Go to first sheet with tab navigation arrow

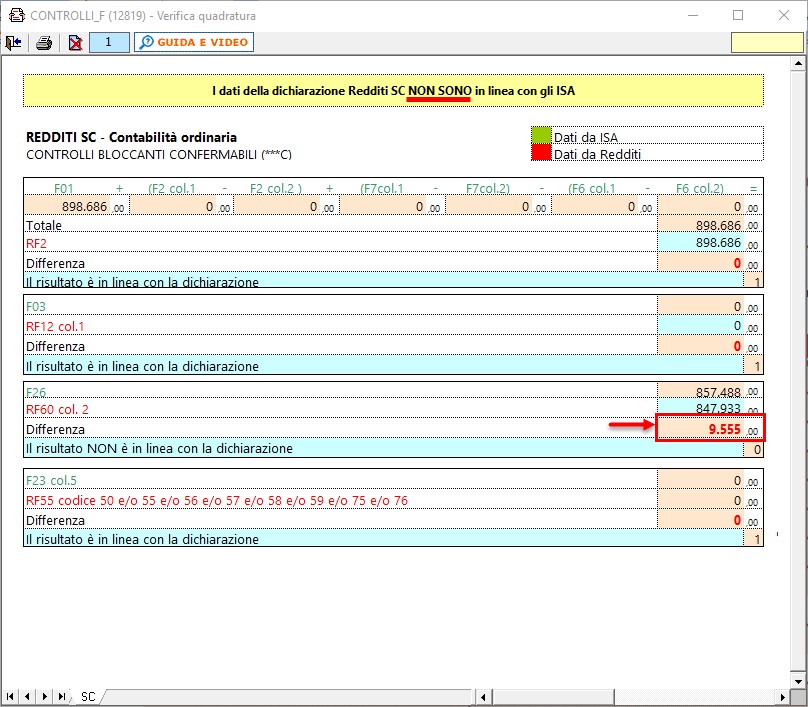pyautogui.click(x=10, y=697)
